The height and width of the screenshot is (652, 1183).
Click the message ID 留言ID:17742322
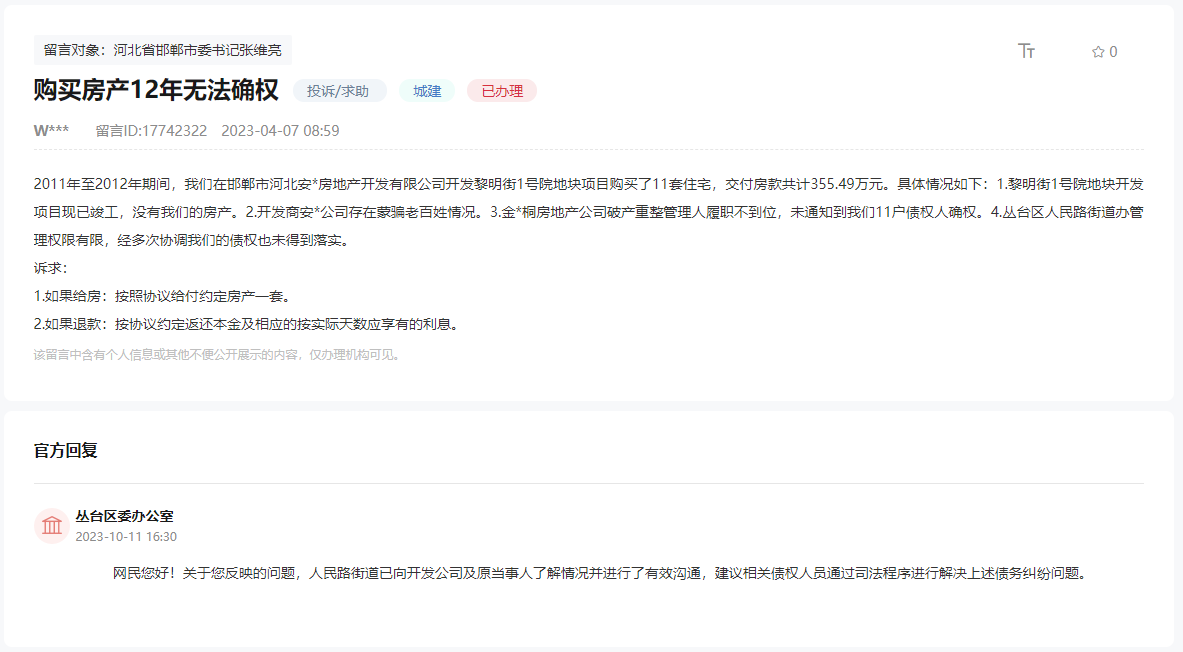coord(151,131)
